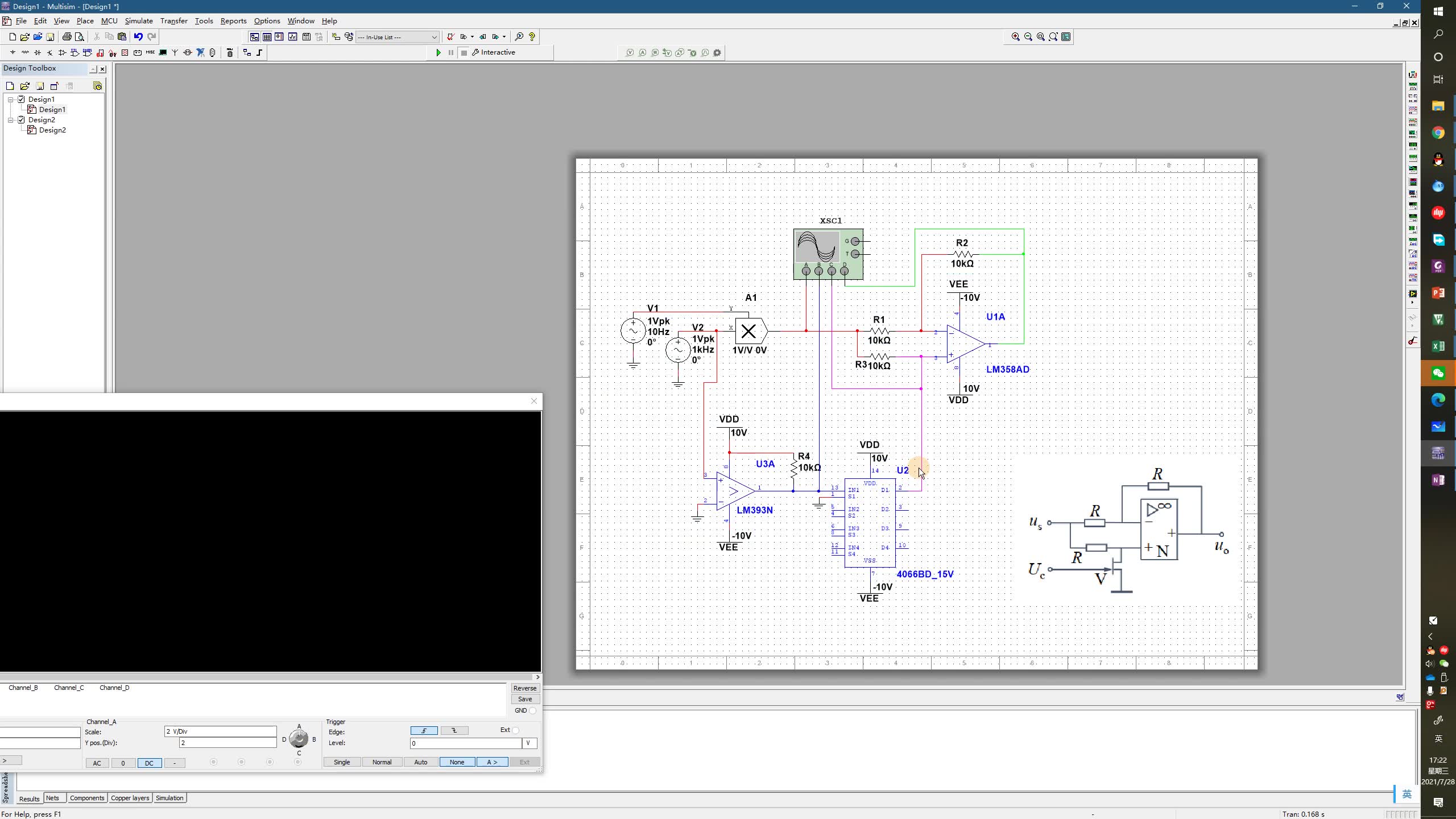Toggle full screen view icon
The height and width of the screenshot is (819, 1456).
[1066, 37]
